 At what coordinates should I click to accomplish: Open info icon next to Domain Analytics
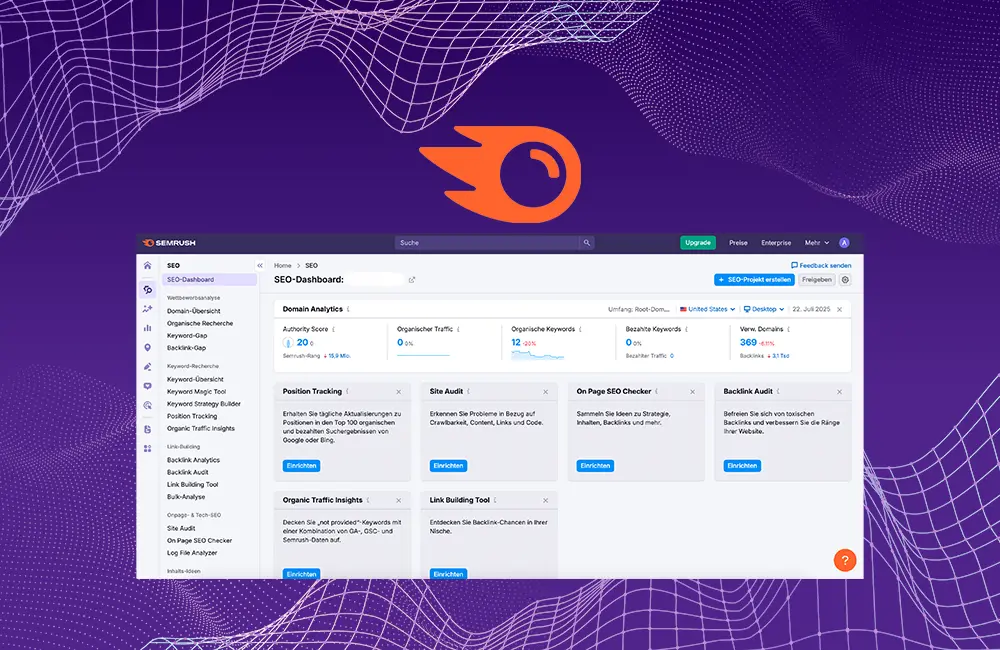coord(348,309)
